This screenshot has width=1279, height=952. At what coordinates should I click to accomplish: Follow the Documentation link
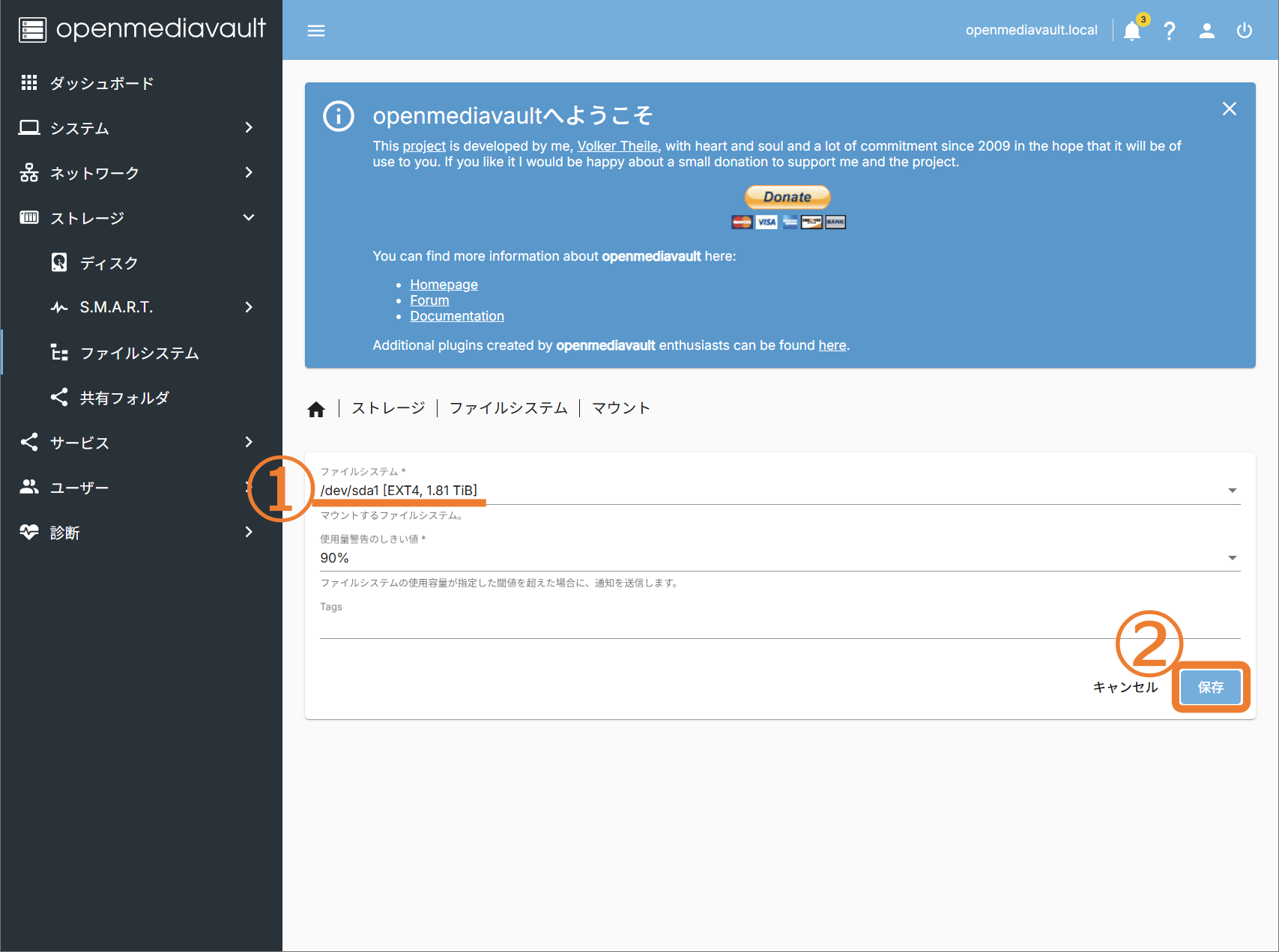457,316
